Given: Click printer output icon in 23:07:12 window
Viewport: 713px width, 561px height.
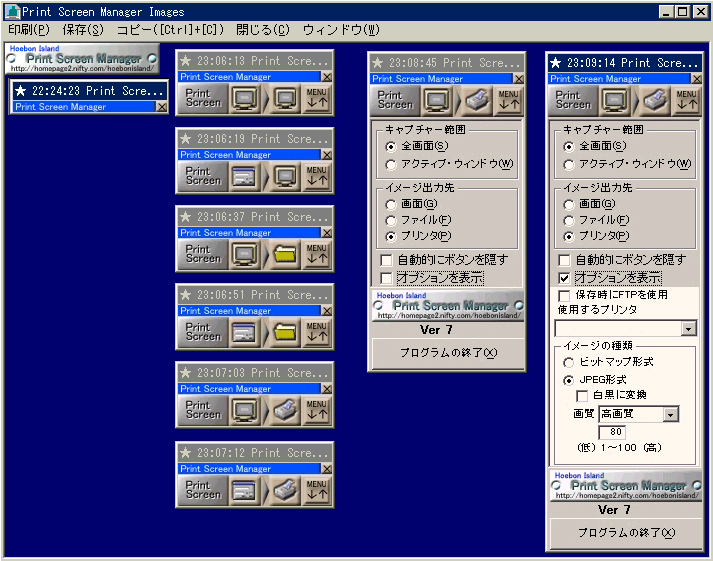Looking at the screenshot, I should point(285,491).
